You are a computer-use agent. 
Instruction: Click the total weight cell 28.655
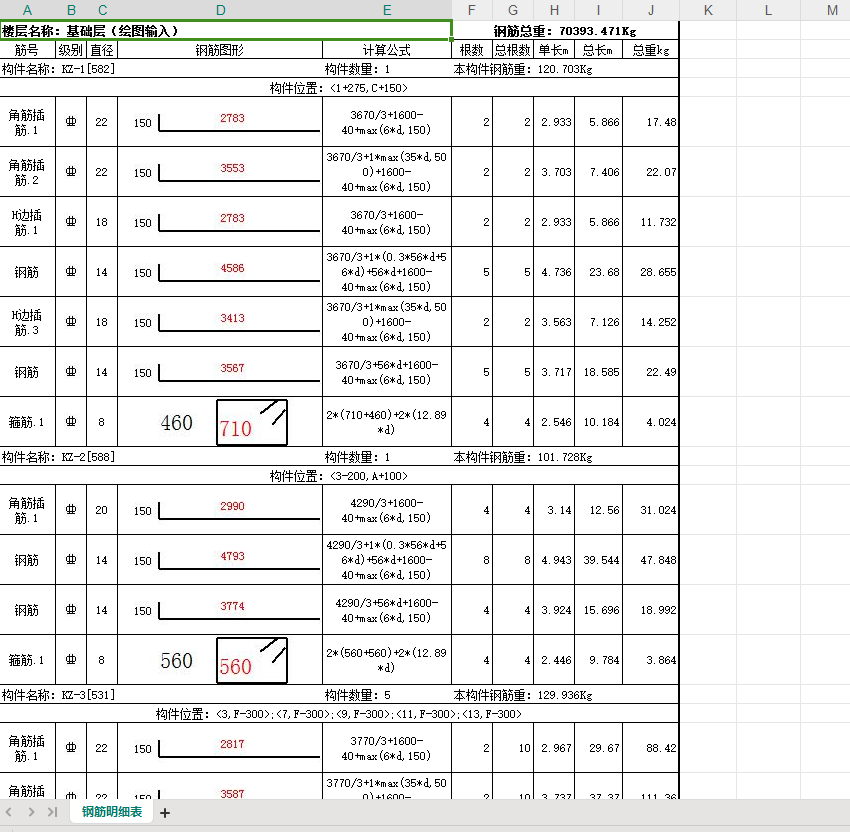[x=651, y=272]
